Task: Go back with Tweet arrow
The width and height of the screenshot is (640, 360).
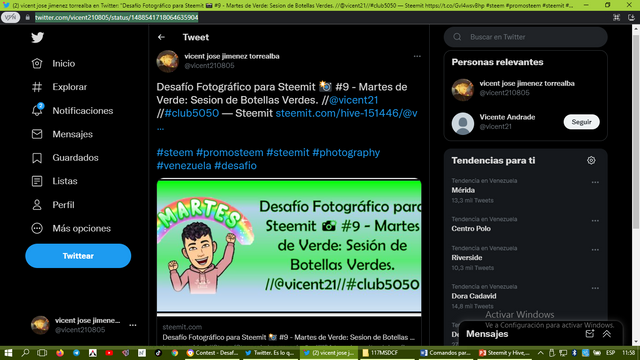Action: click(161, 37)
